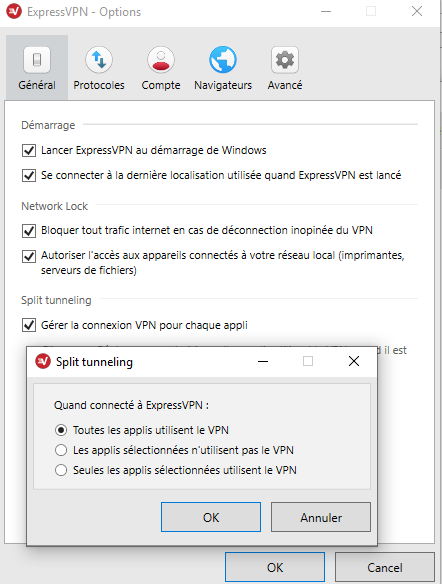This screenshot has width=442, height=584.
Task: Open the Navigateurs globe icon
Action: pos(223,60)
